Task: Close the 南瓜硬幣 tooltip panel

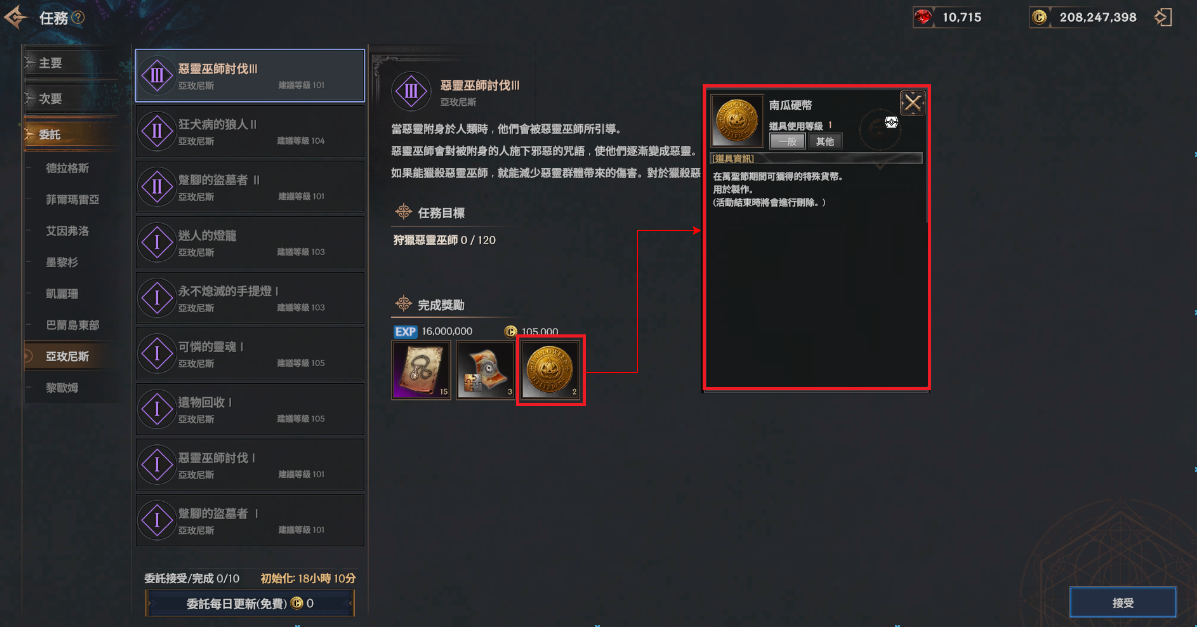Action: point(912,103)
